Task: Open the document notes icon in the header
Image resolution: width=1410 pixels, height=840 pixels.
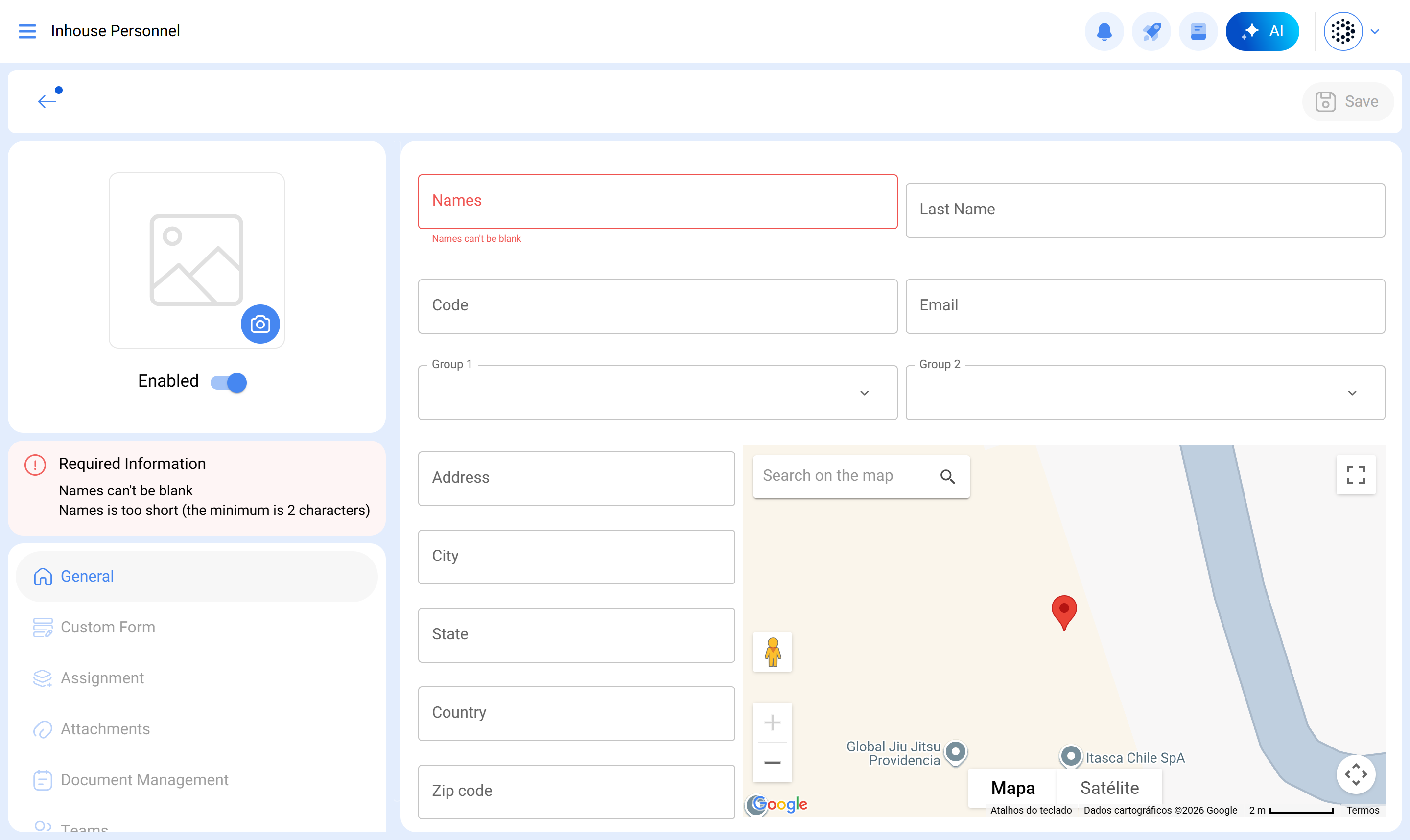Action: point(1198,31)
